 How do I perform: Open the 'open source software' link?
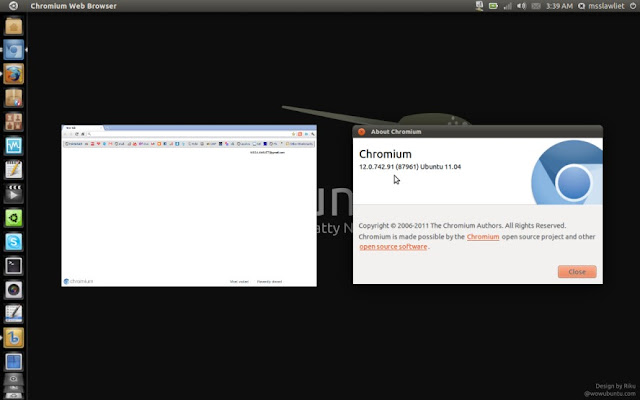click(x=393, y=247)
